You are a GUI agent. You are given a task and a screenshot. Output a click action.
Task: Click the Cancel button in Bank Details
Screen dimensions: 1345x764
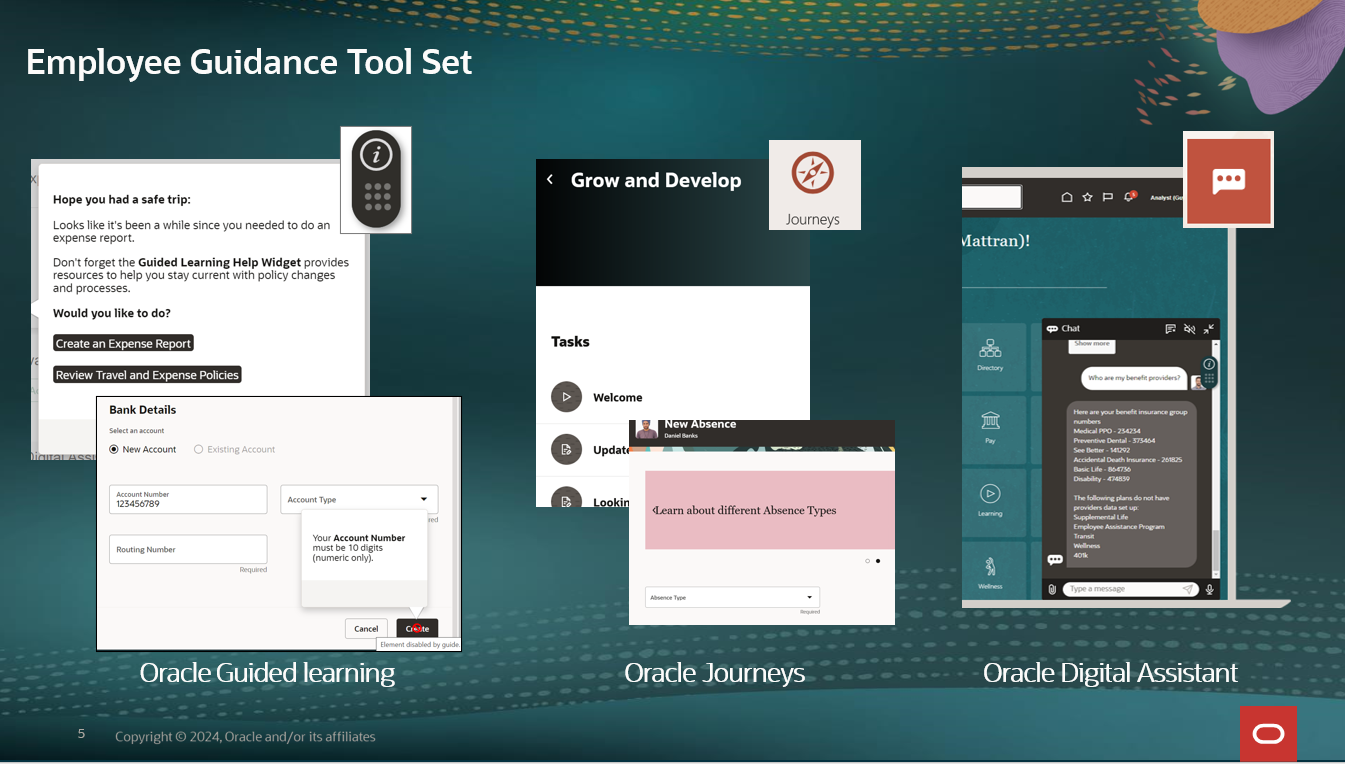point(366,629)
